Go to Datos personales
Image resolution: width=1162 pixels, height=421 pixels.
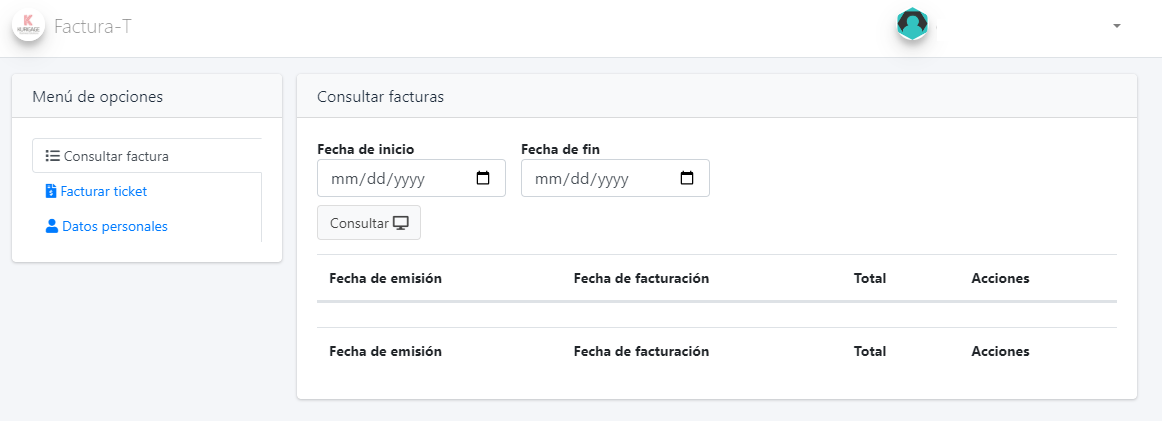(x=114, y=226)
